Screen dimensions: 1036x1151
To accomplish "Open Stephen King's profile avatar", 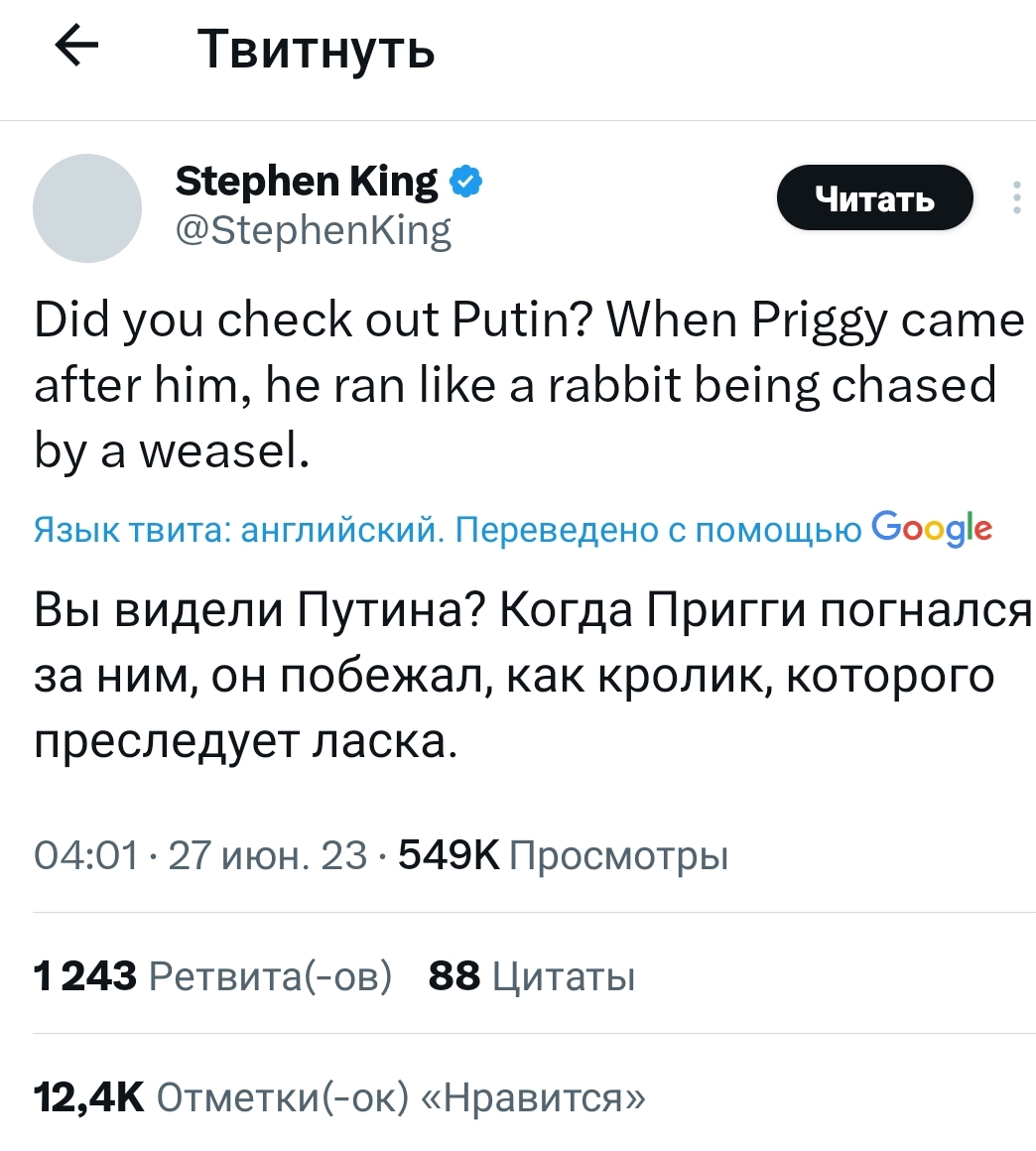I will pyautogui.click(x=87, y=207).
